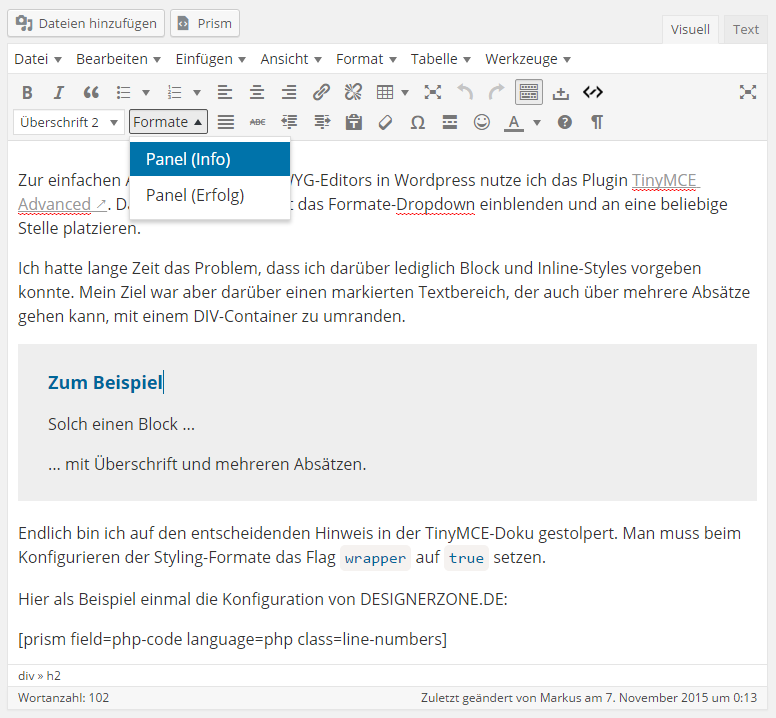Image resolution: width=776 pixels, height=718 pixels.
Task: Click the Wortanzahl: 102 status
Action: [x=63, y=698]
